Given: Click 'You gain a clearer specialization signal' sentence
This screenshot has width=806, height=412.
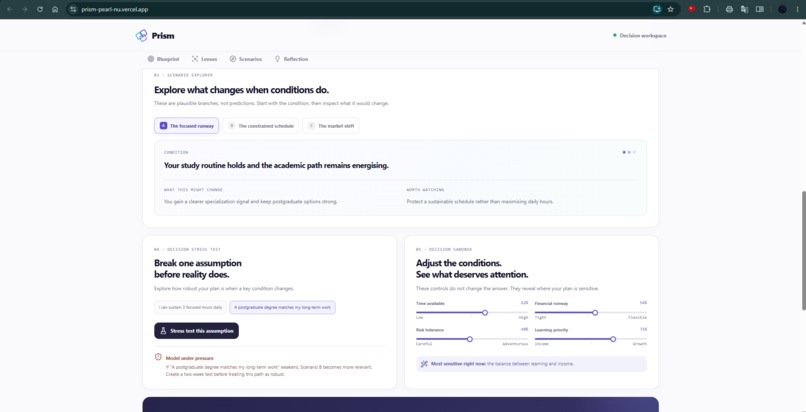Looking at the screenshot, I should (251, 202).
